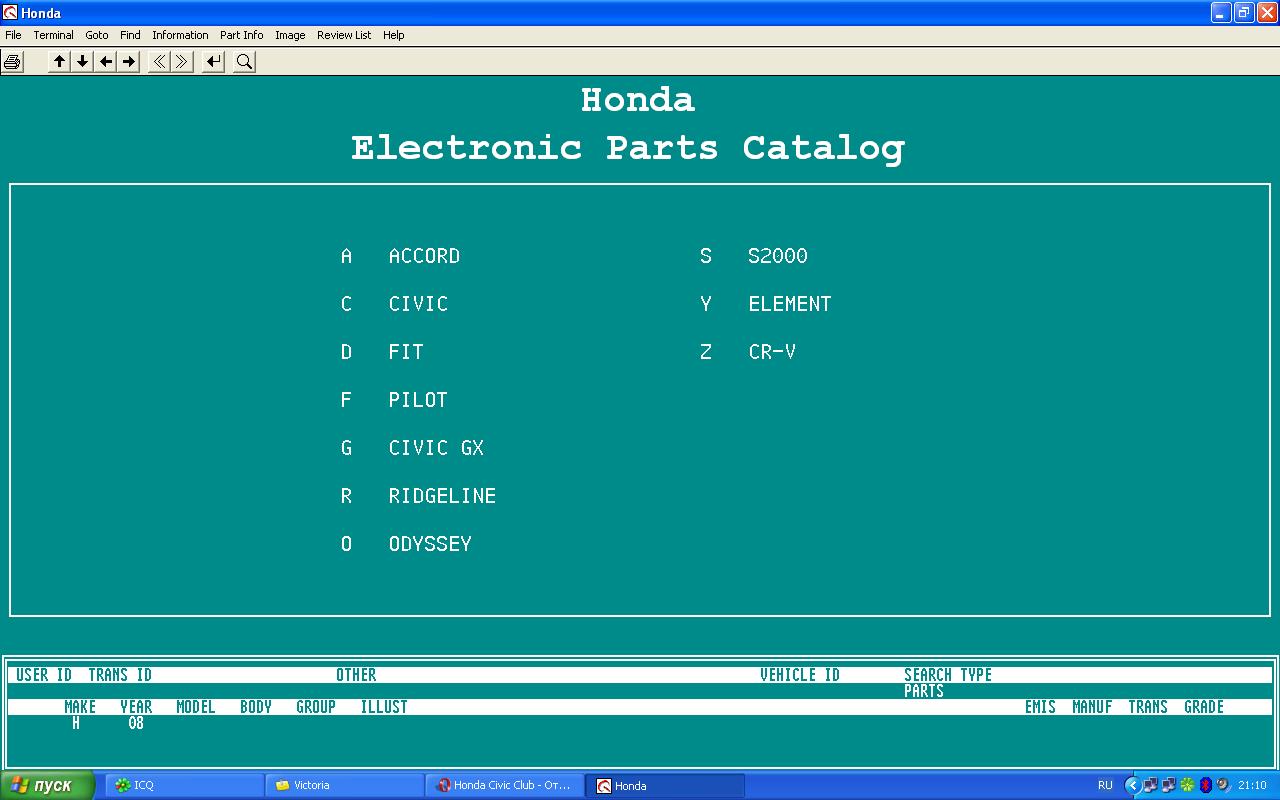The height and width of the screenshot is (800, 1280).
Task: Click the down arrow toolbar button
Action: tap(83, 62)
